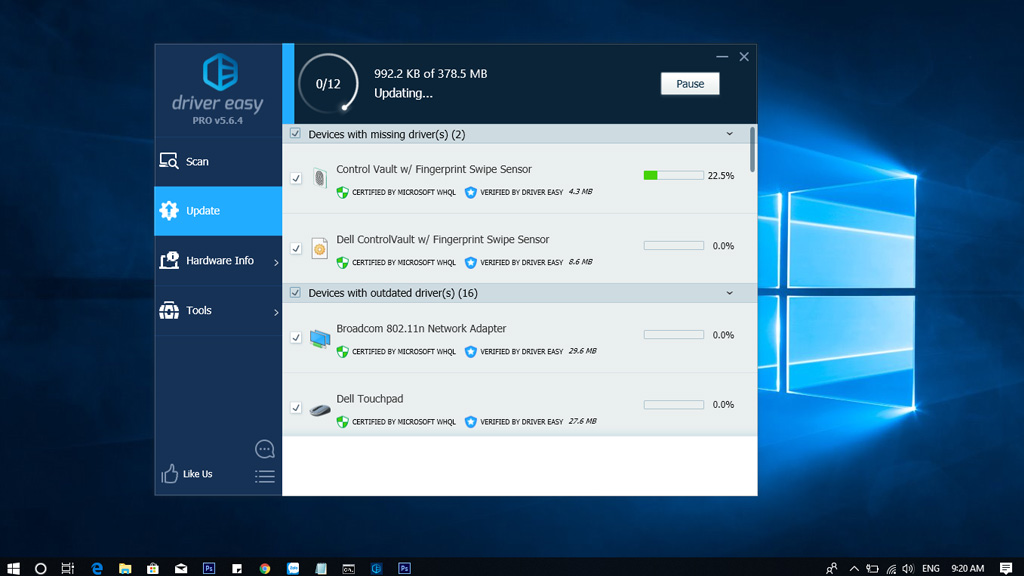Open the Windows Start menu
The width and height of the screenshot is (1024, 576).
tap(13, 568)
